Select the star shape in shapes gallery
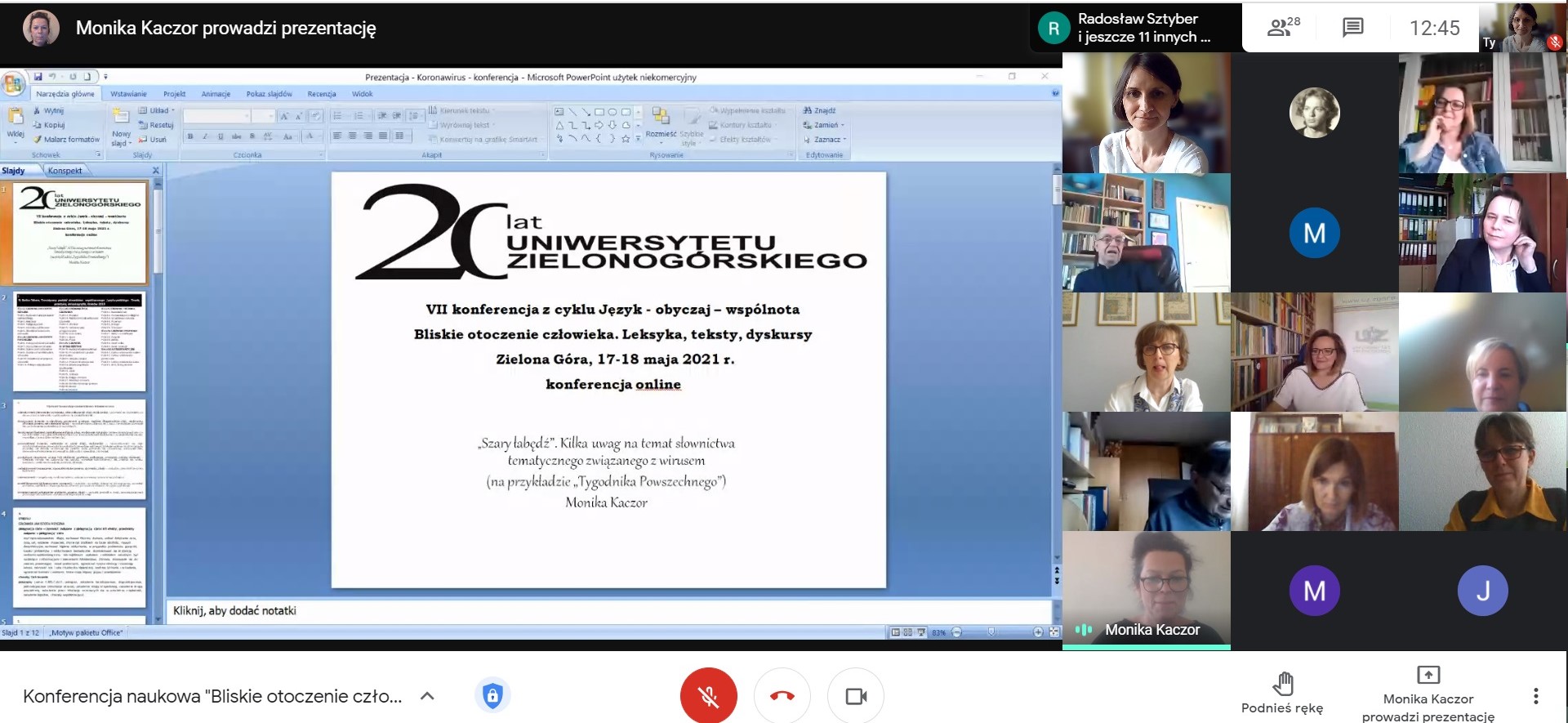Screen dimensions: 1568x723 (626, 139)
